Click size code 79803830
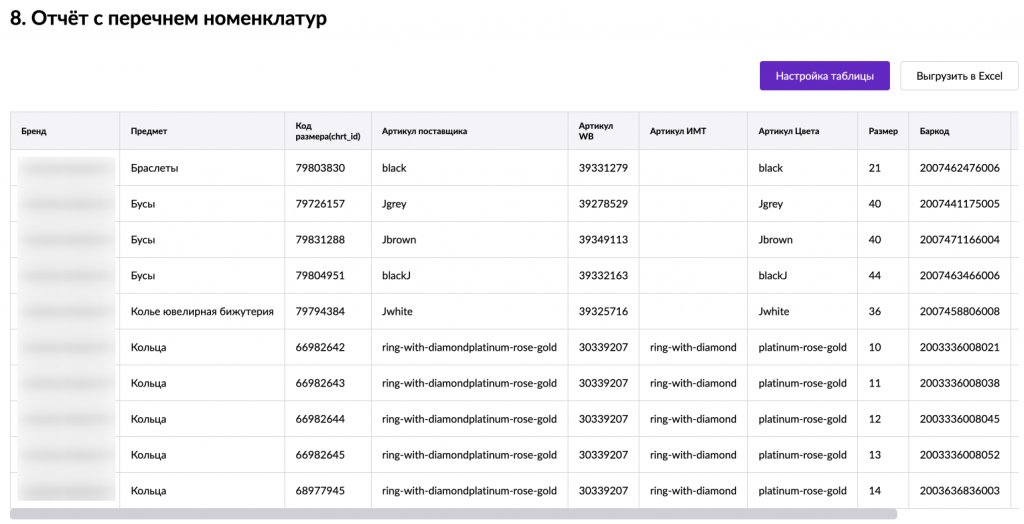Screen dimensions: 1024x524 [x=320, y=168]
